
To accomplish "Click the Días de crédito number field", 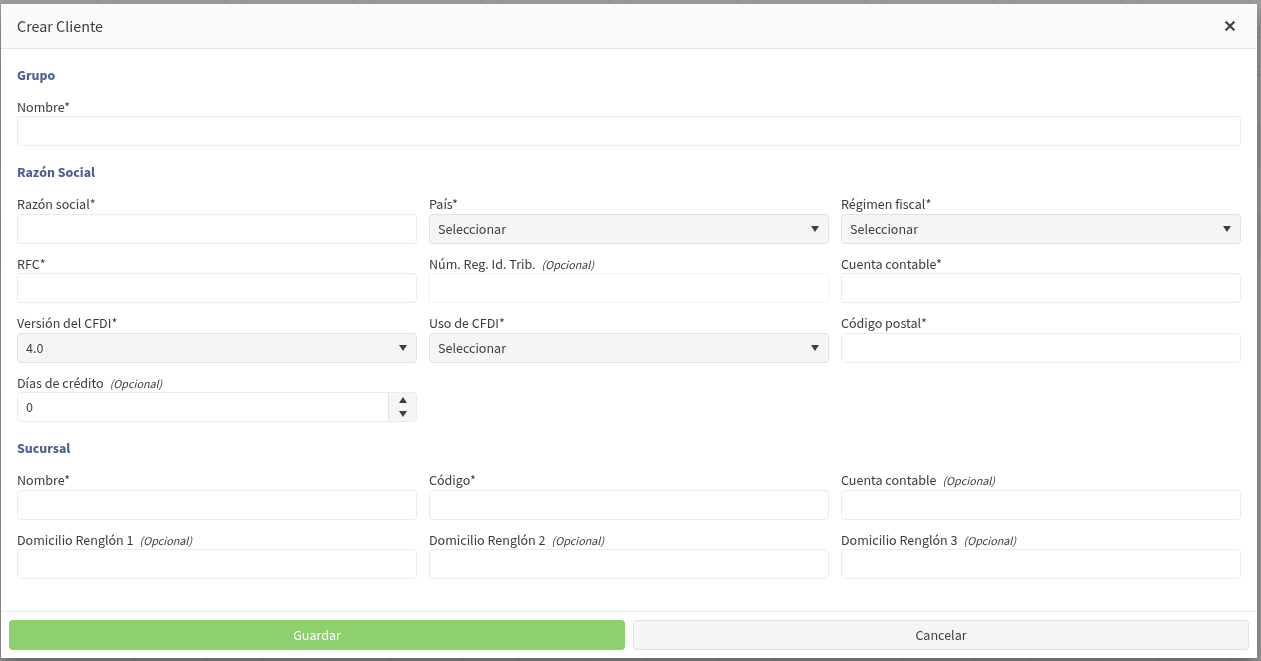I will [x=203, y=407].
